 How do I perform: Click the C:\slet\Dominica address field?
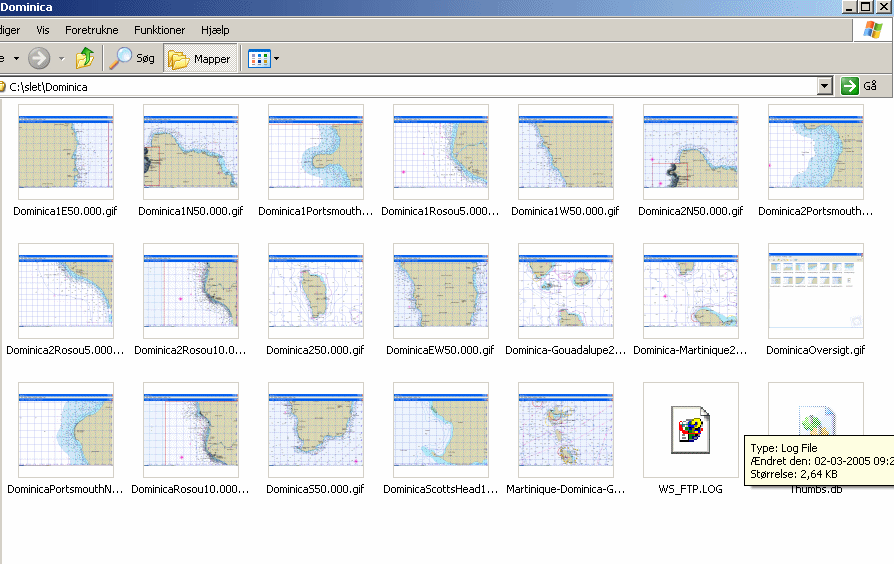(408, 87)
